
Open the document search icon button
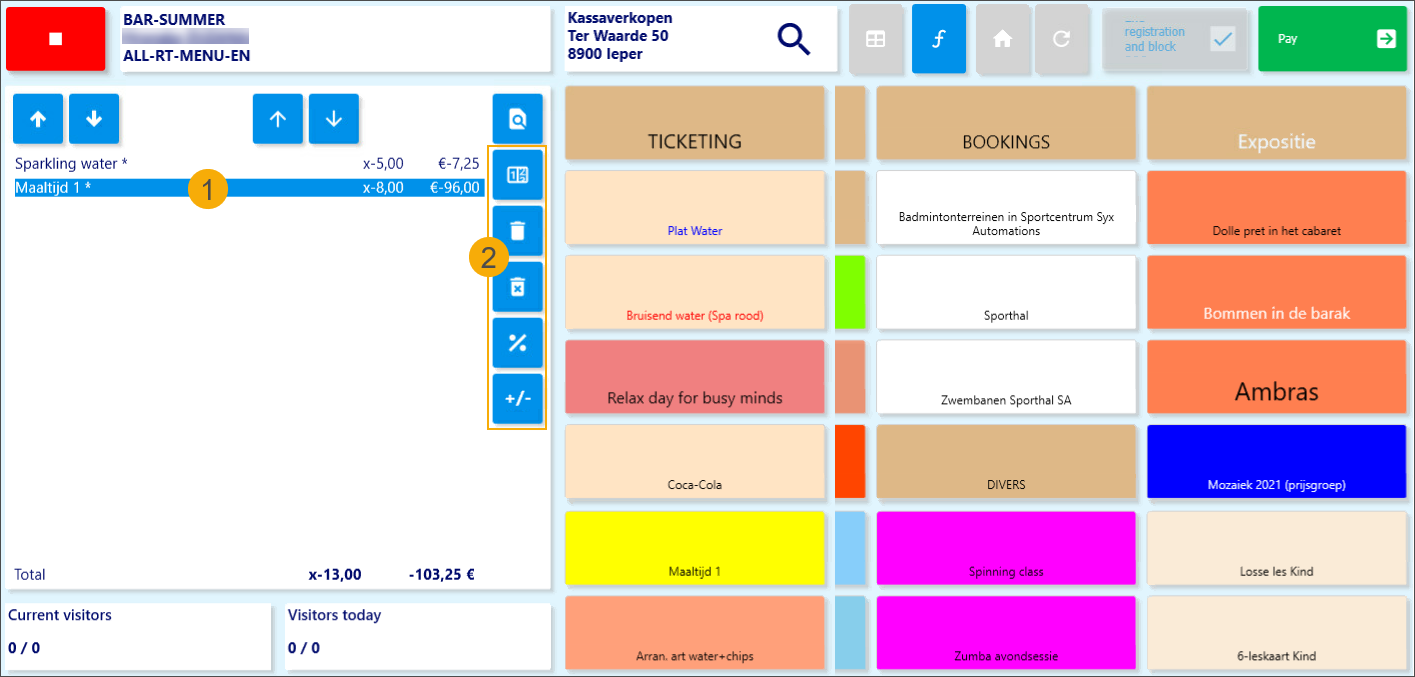click(x=517, y=119)
